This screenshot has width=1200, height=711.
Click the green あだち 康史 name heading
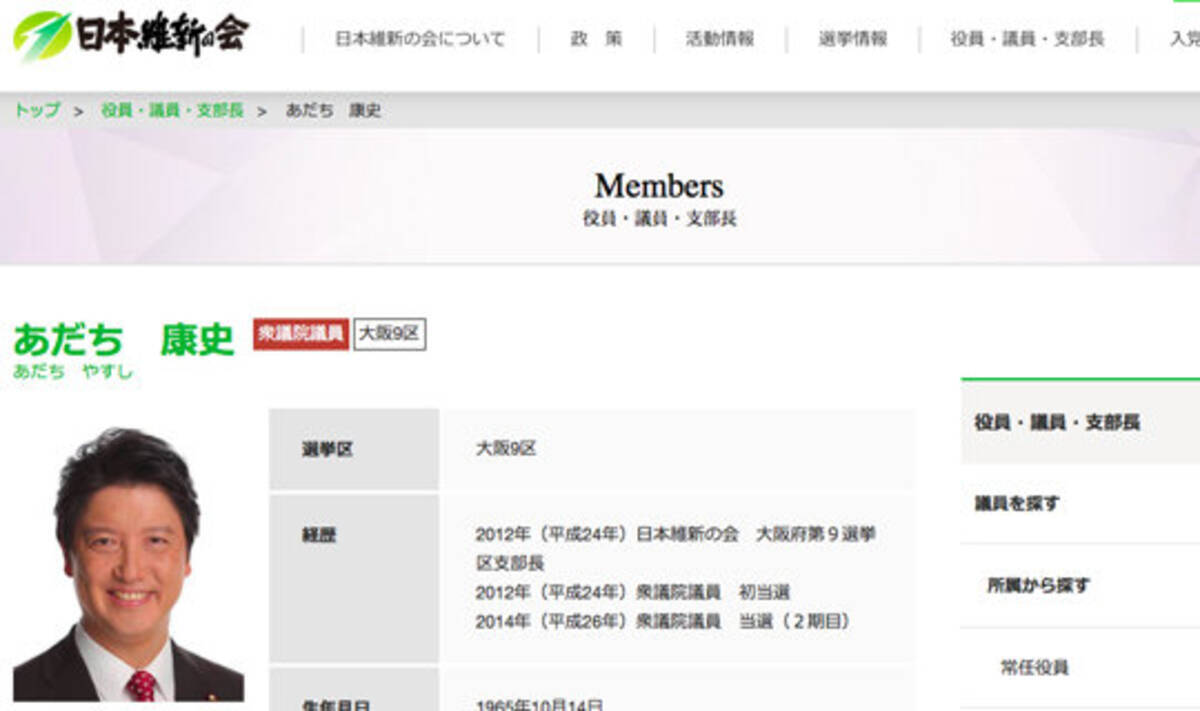click(x=123, y=340)
